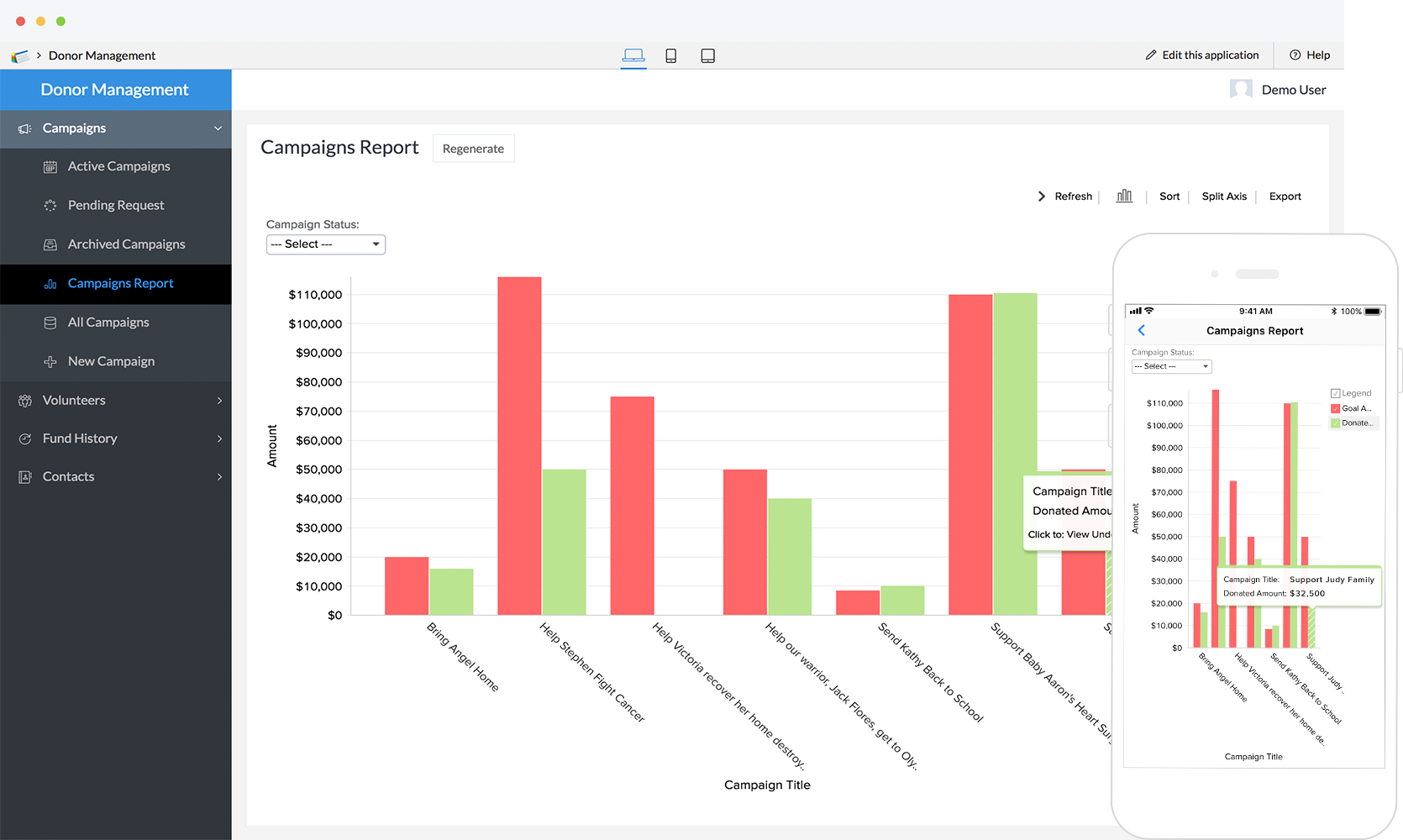Open All Campaigns in sidebar
The image size is (1403, 840).
click(116, 323)
